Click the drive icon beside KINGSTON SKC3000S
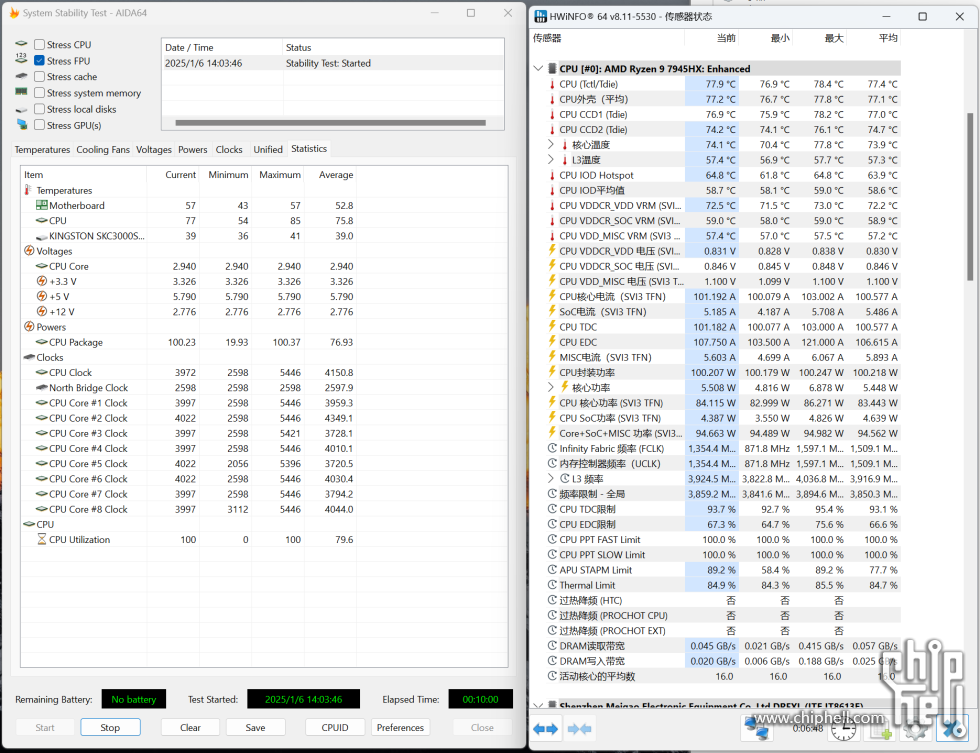980x753 pixels. (42, 236)
